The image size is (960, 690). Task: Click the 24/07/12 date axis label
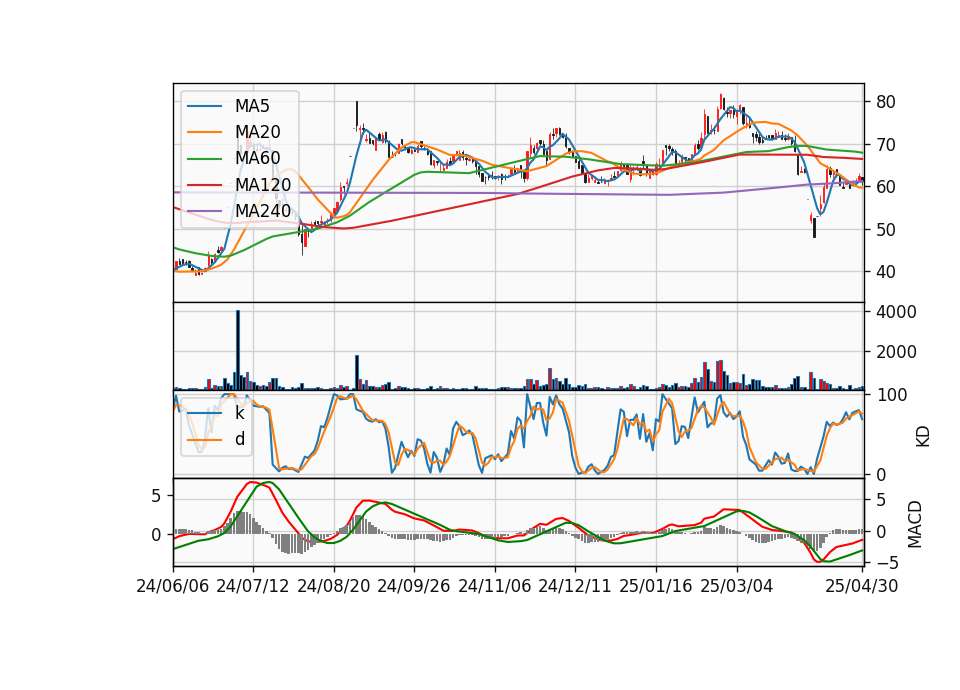coord(253,586)
